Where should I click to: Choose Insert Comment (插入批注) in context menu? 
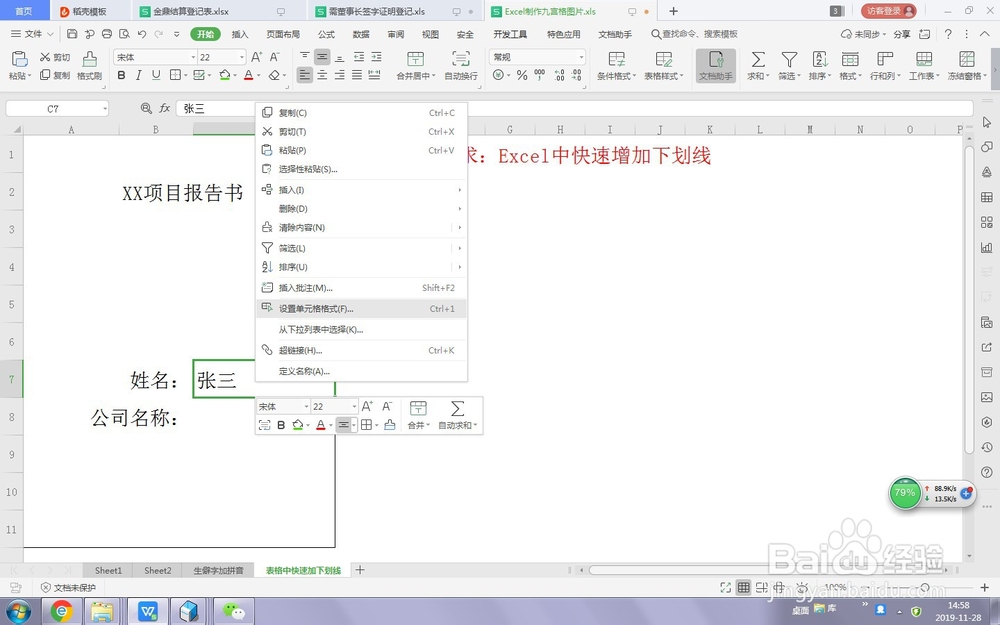pyautogui.click(x=361, y=288)
